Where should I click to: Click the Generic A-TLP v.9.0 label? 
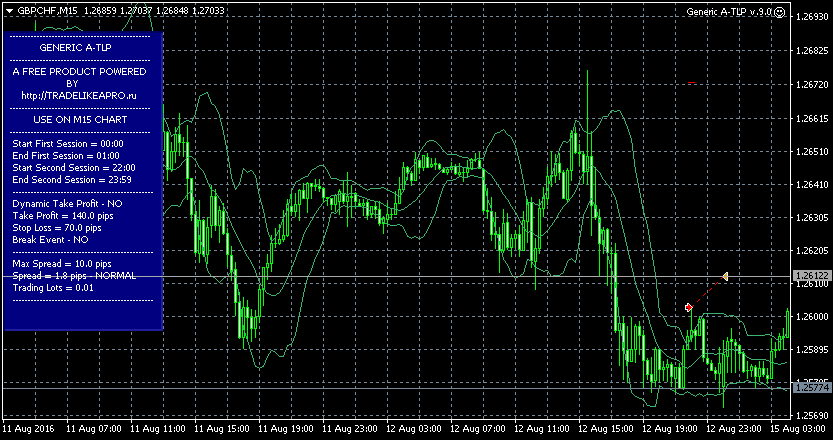pyautogui.click(x=729, y=11)
